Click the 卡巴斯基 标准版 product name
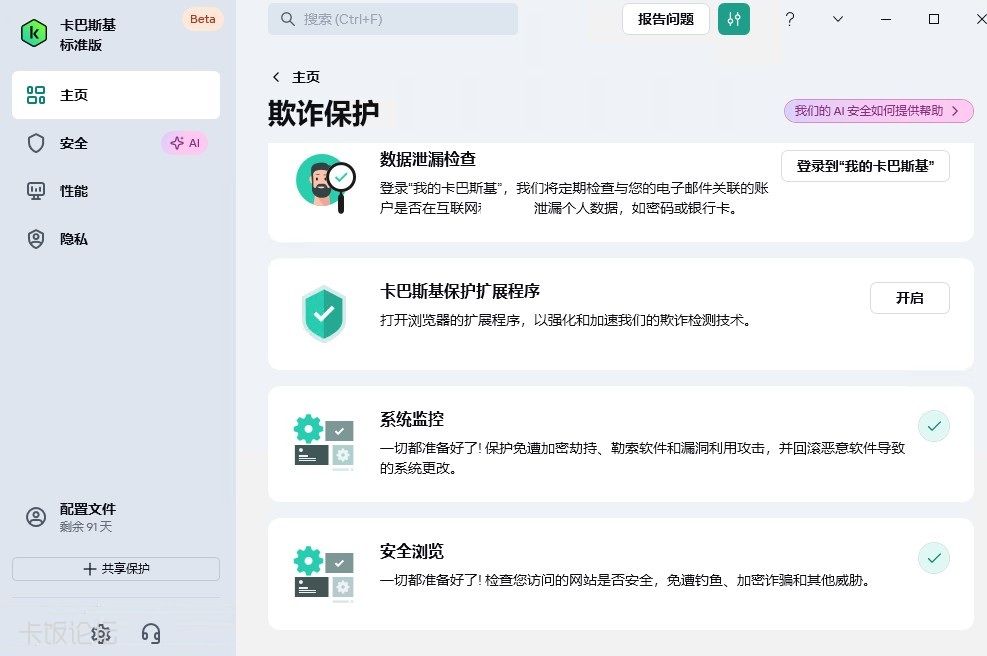This screenshot has width=987, height=656. (x=88, y=35)
